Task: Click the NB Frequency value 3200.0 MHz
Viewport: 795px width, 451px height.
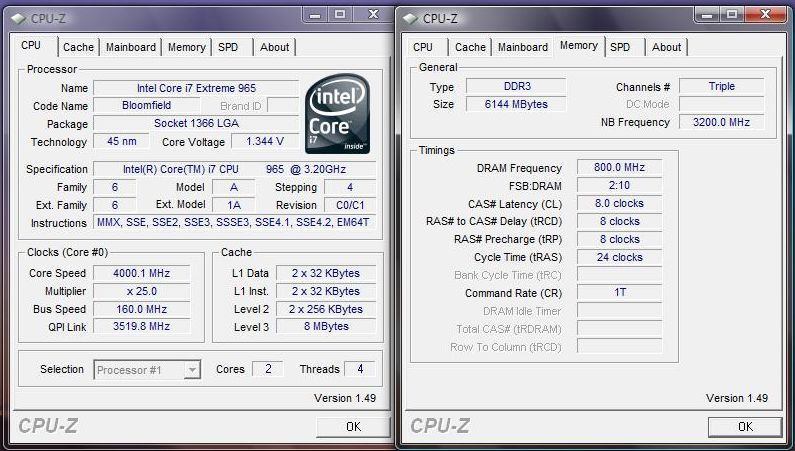Action: [x=721, y=122]
